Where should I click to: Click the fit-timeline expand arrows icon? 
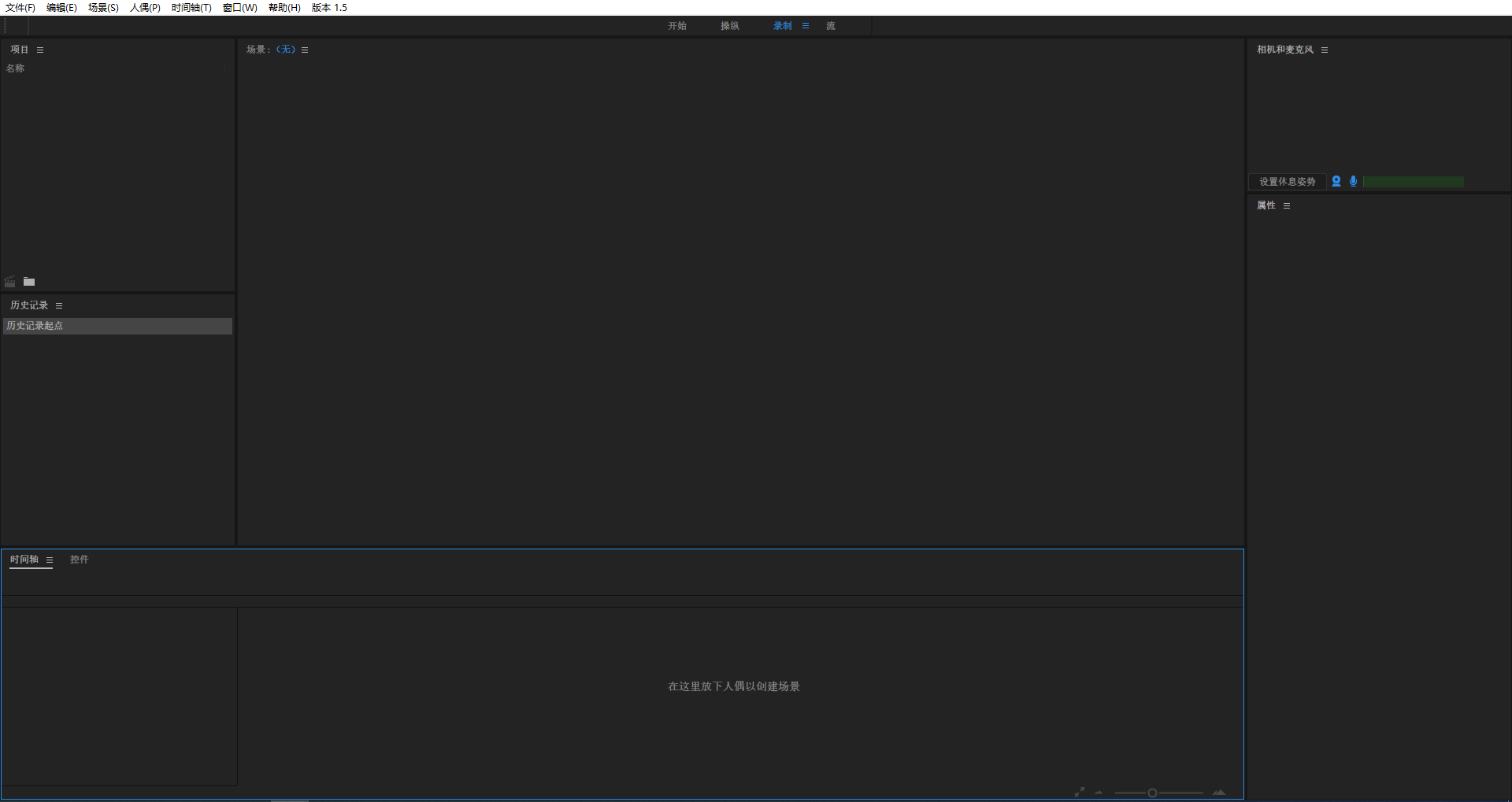point(1080,793)
